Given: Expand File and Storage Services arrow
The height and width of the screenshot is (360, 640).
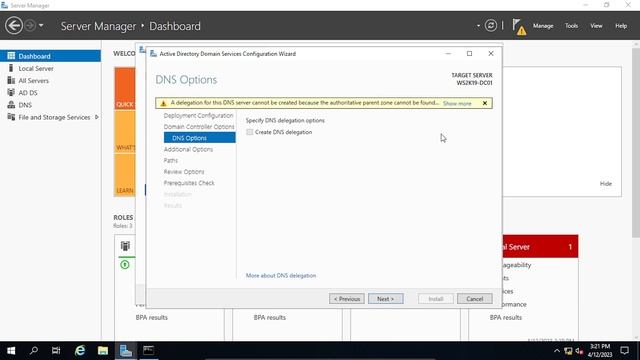Looking at the screenshot, I should 97,117.
